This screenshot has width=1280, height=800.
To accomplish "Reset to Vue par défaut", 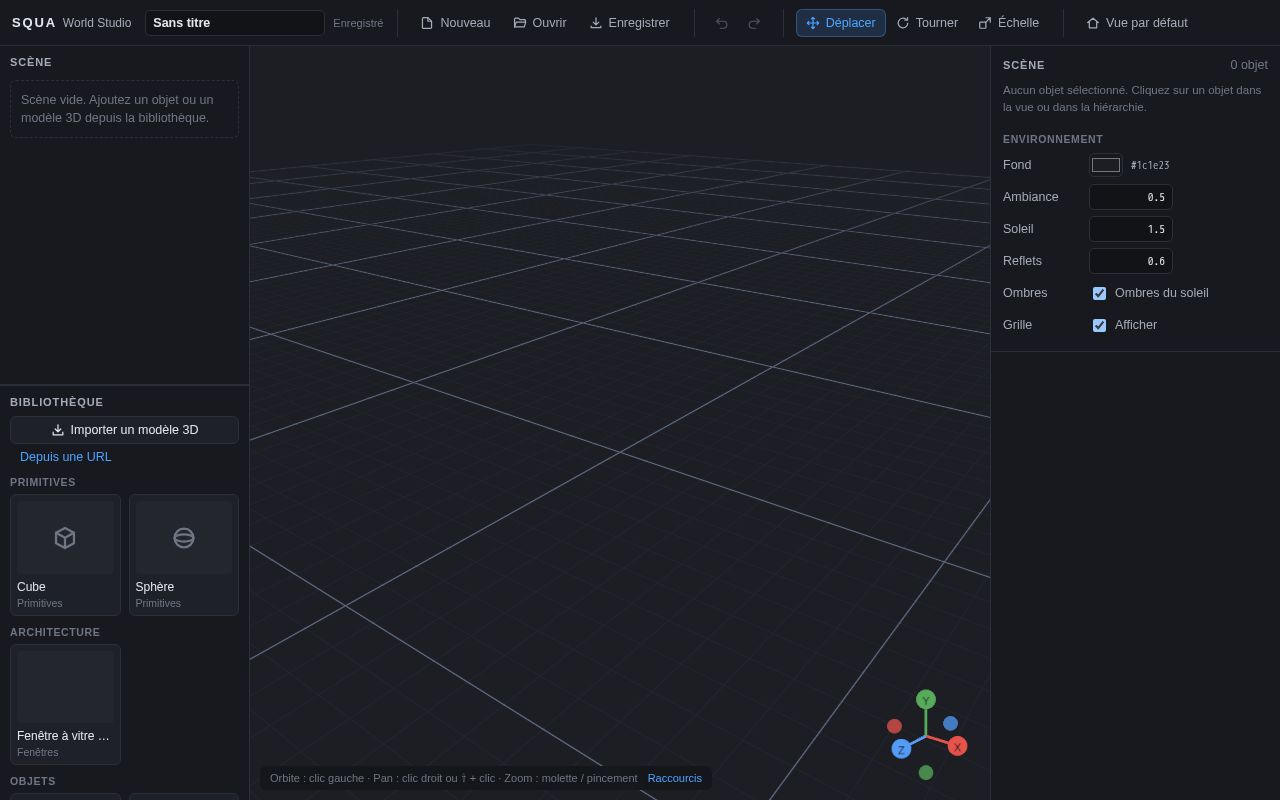I will (x=1137, y=23).
